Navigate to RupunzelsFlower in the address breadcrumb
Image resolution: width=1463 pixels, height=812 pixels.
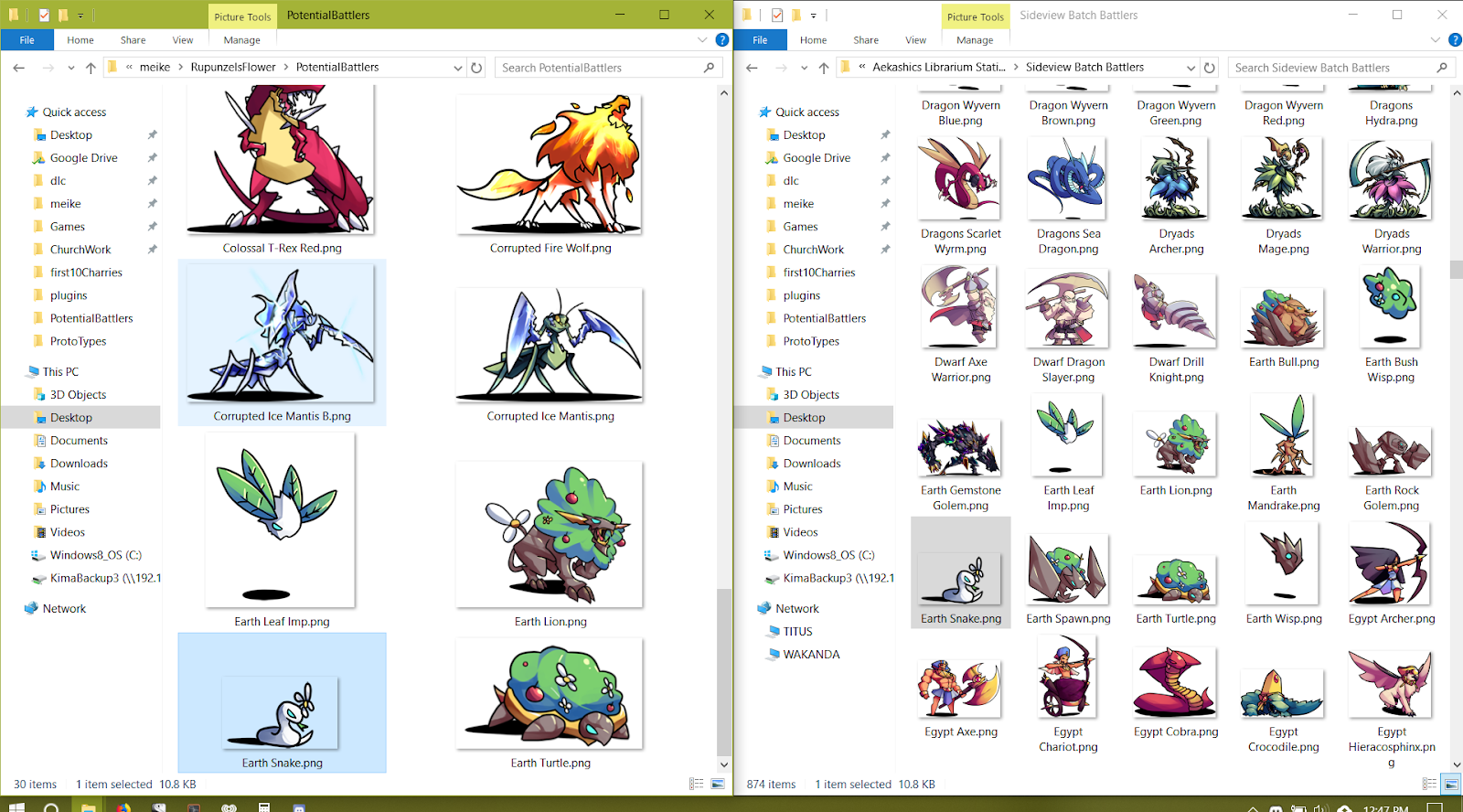click(x=233, y=68)
